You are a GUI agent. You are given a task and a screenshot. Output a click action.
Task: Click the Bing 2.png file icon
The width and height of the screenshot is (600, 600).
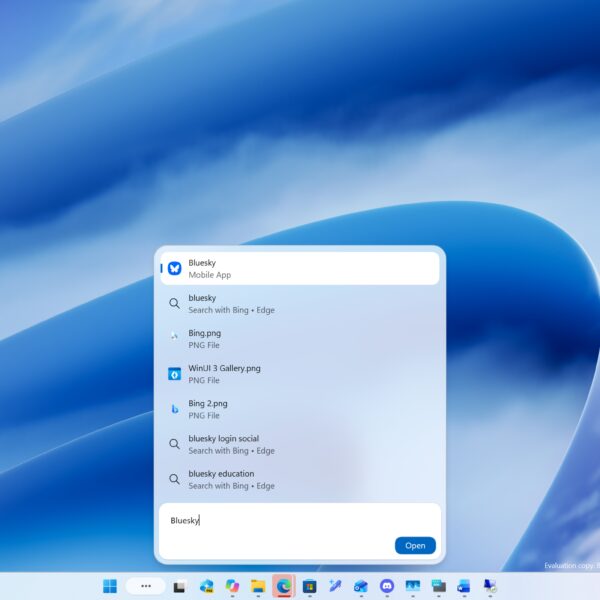coord(174,409)
